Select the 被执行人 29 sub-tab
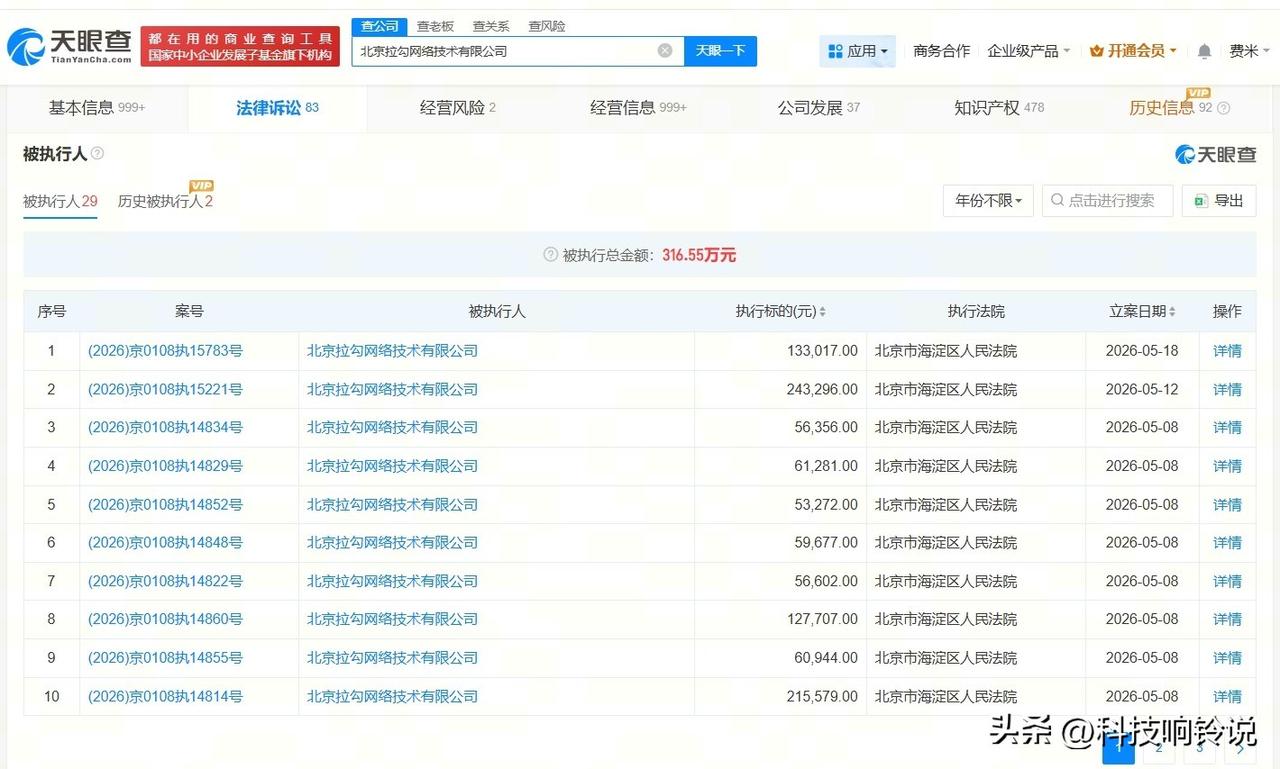This screenshot has width=1280, height=769. pyautogui.click(x=60, y=201)
